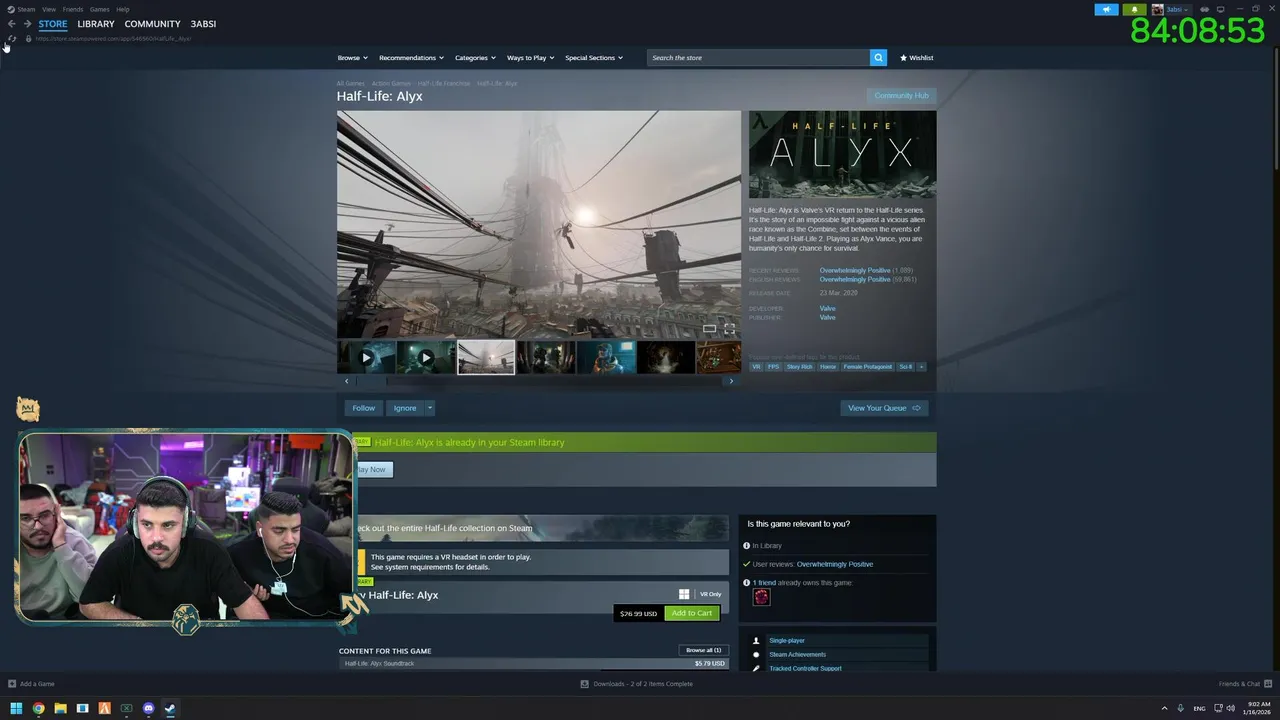Switch to the LIBRARY tab
This screenshot has width=1280, height=720.
pos(96,24)
